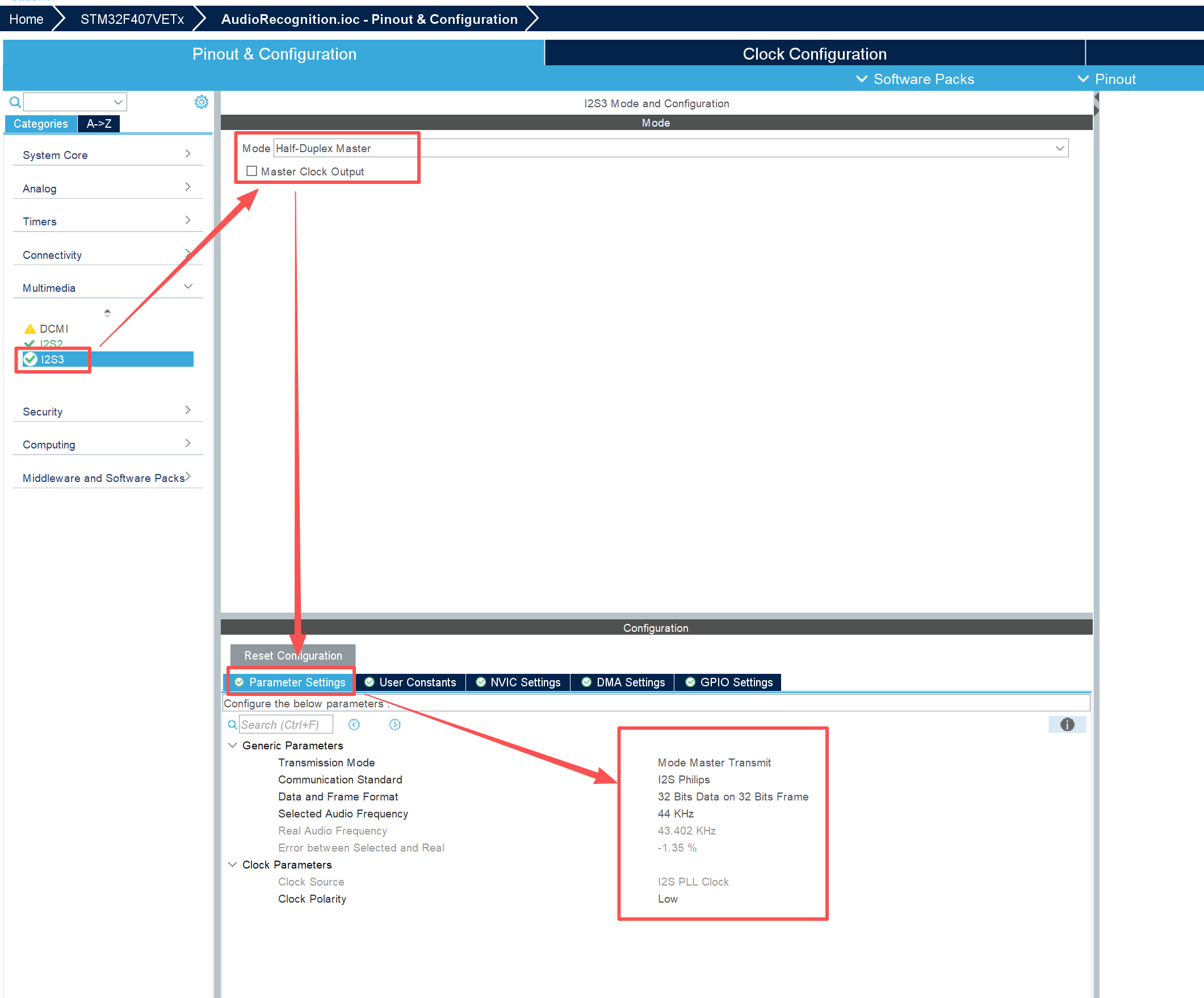Click the parameter search magnifier icon

pyautogui.click(x=232, y=724)
